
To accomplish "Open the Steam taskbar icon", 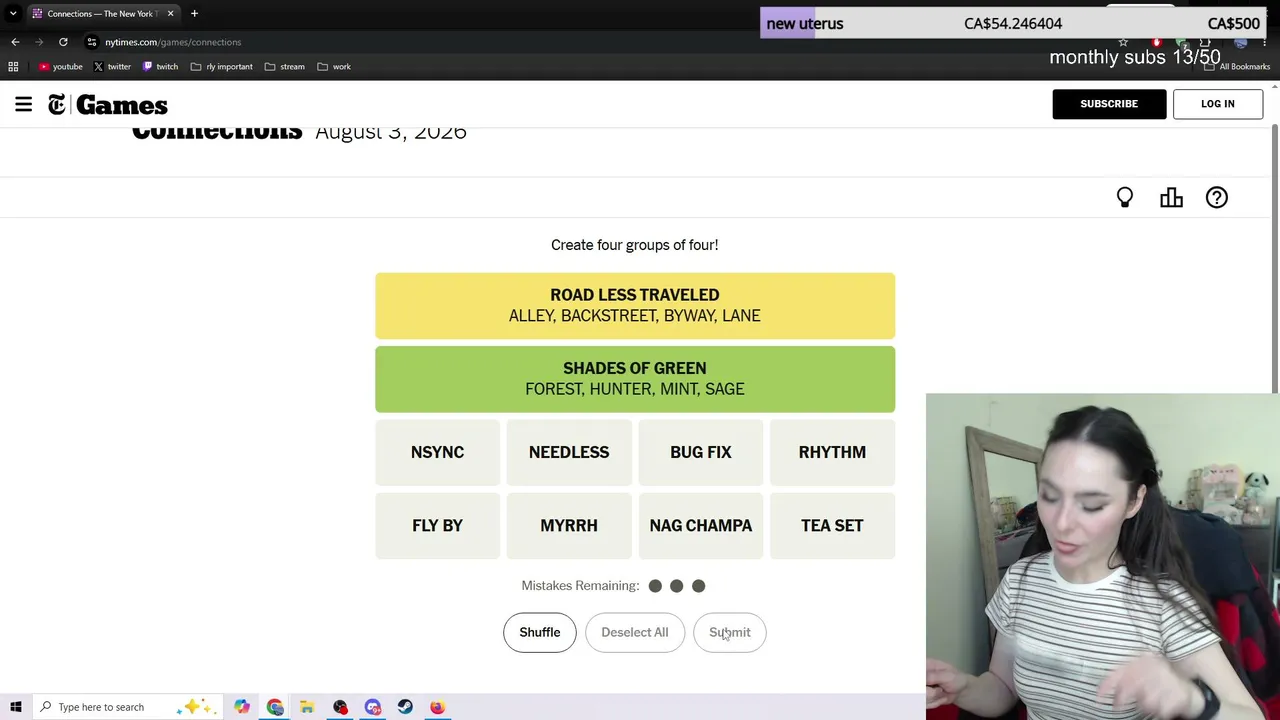I will (x=405, y=707).
